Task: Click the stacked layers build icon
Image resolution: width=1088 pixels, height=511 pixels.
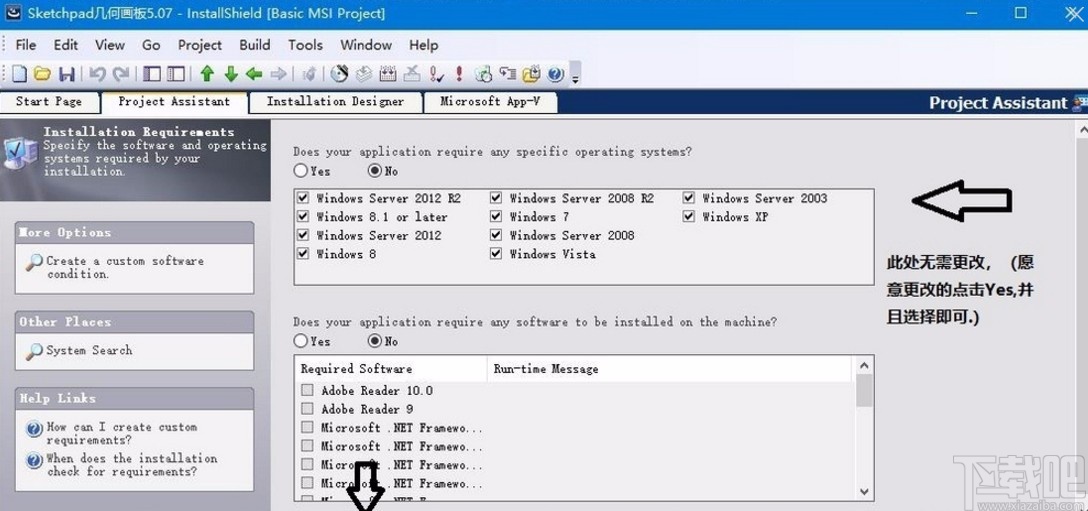Action: click(364, 74)
